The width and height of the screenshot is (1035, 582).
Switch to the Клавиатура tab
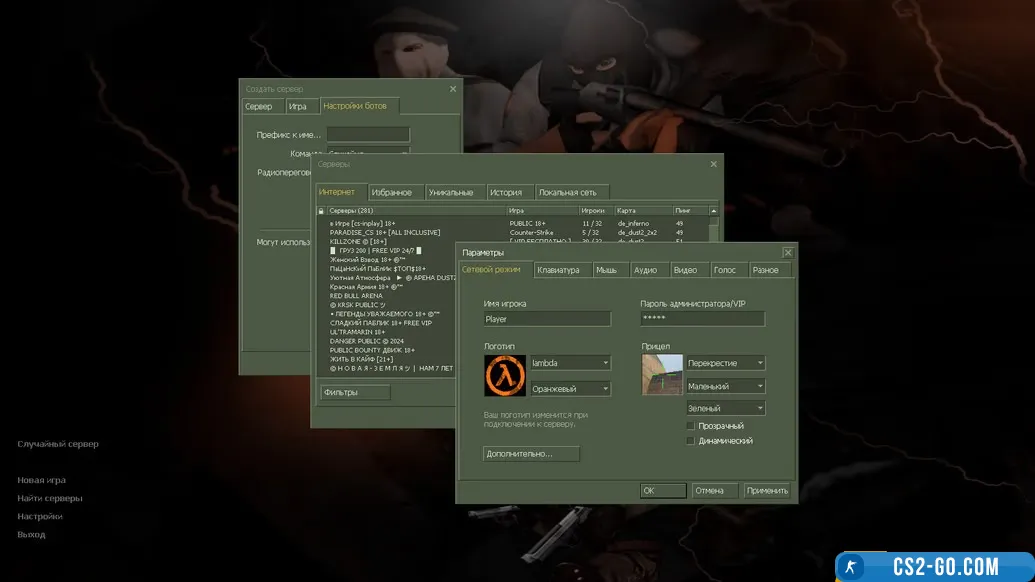click(x=558, y=270)
